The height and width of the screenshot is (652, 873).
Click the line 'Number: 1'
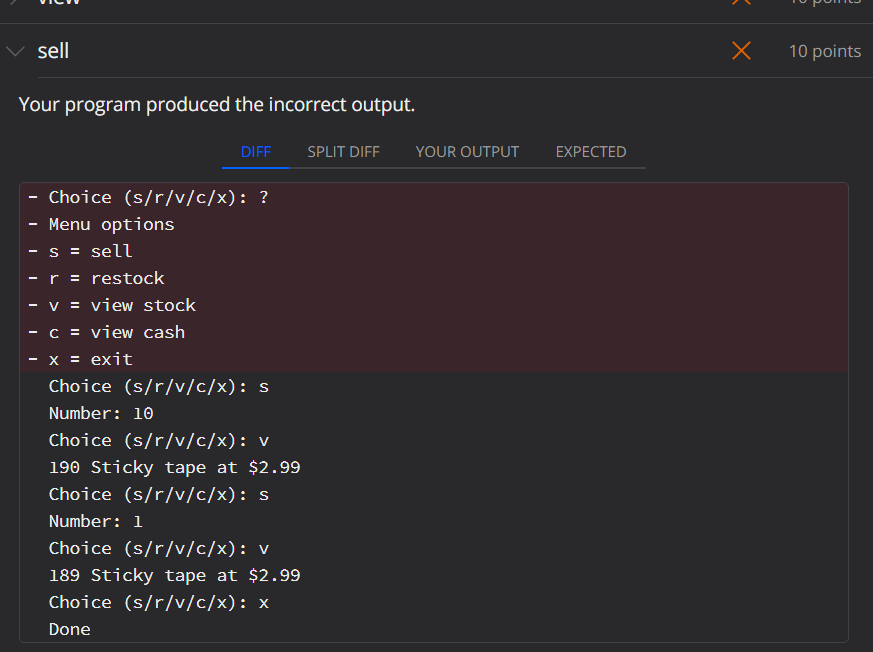(95, 521)
